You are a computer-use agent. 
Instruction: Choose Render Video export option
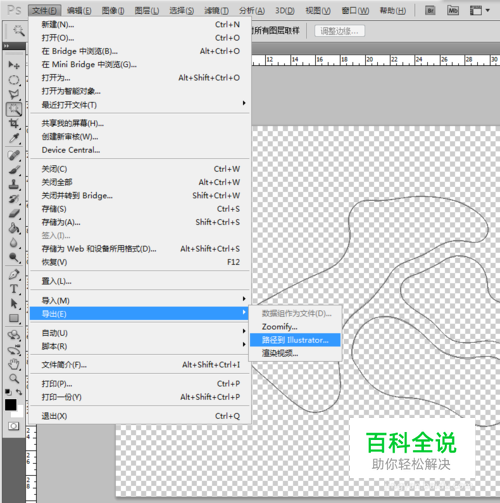coord(295,353)
